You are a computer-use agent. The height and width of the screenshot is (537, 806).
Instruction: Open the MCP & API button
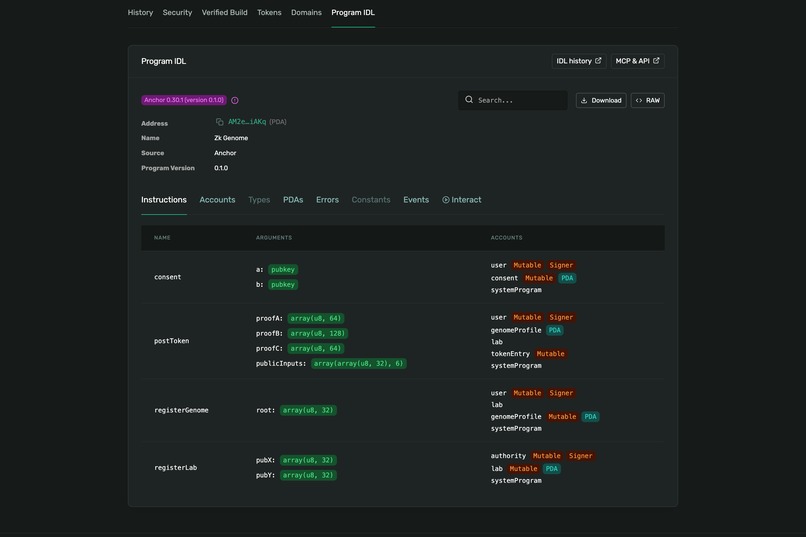tap(637, 61)
